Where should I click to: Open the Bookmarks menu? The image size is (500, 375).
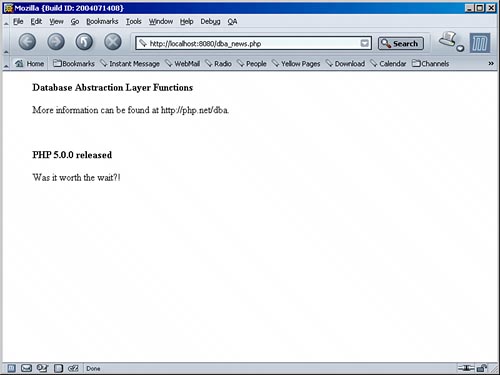102,22
